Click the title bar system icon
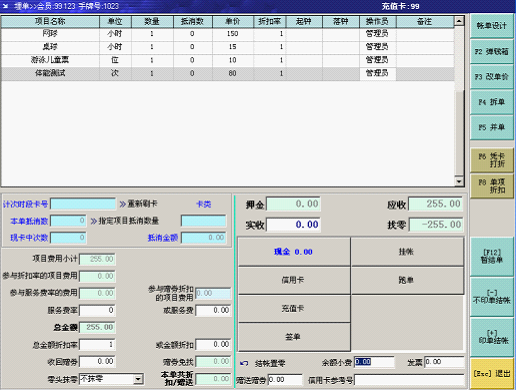The image size is (516, 390). [6, 6]
